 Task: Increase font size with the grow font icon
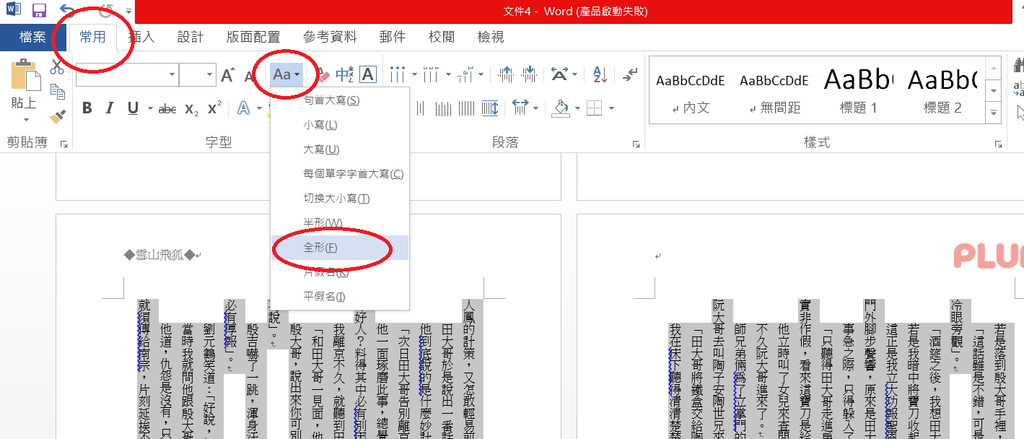pyautogui.click(x=227, y=75)
